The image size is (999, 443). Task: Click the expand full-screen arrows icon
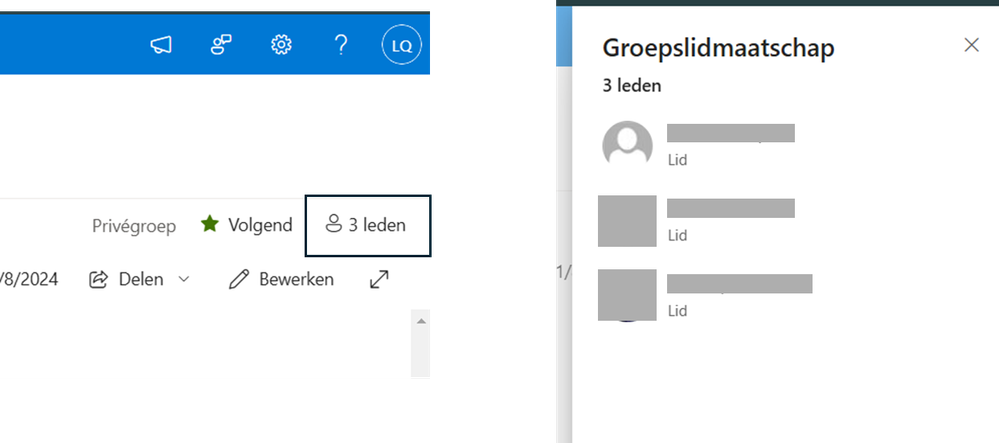[379, 280]
